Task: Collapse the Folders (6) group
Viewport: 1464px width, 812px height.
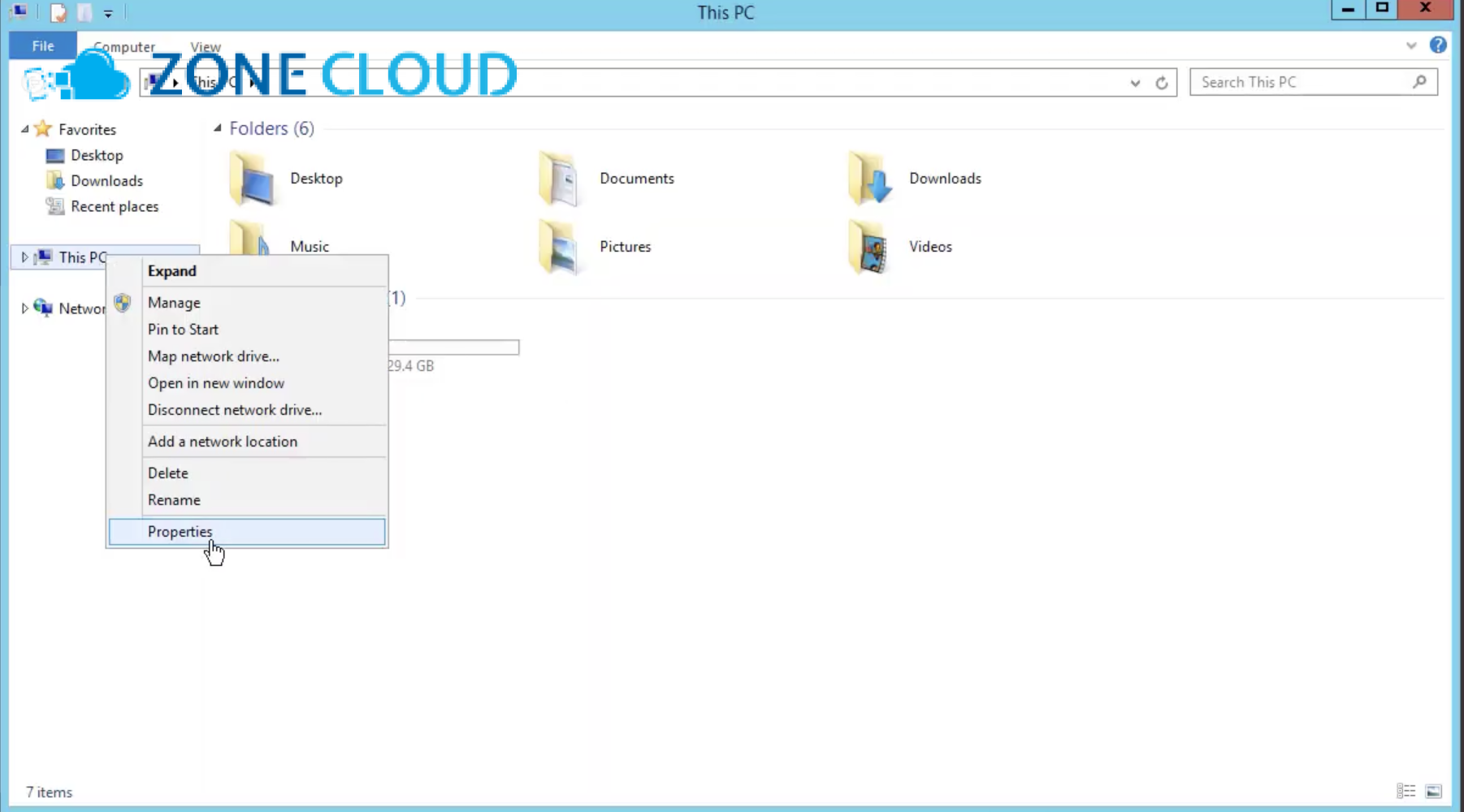Action: 218,128
